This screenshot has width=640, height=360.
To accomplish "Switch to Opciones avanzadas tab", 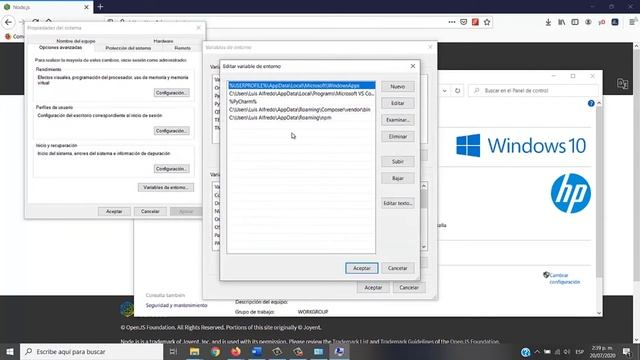I will click(60, 48).
